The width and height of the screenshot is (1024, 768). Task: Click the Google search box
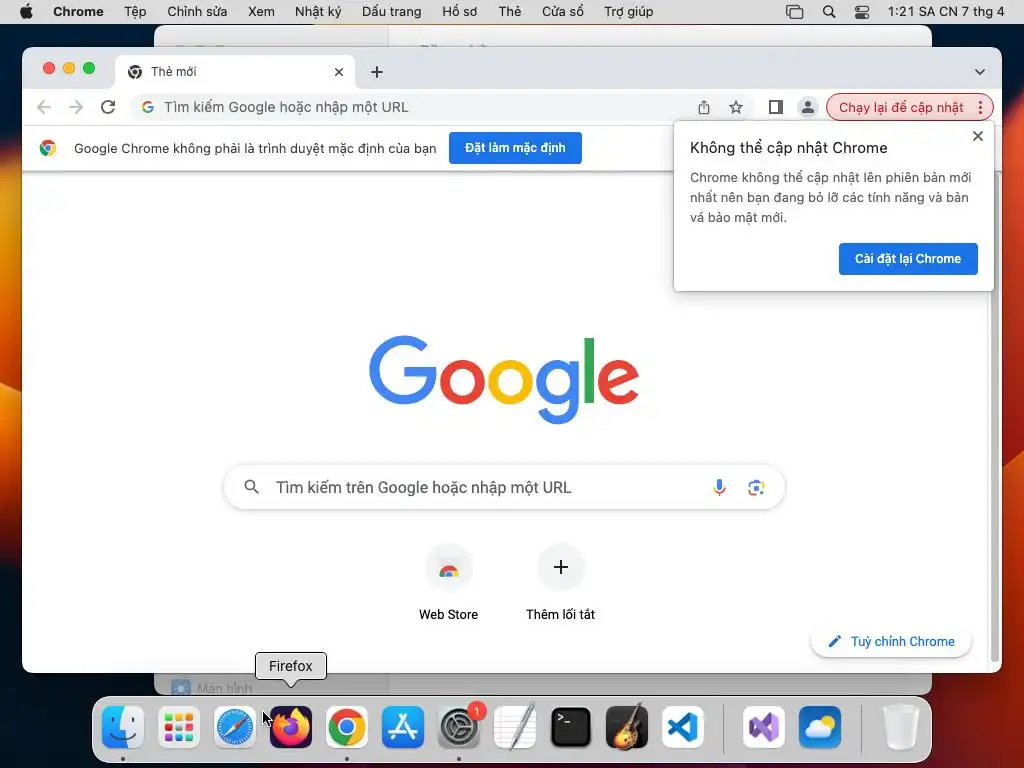pyautogui.click(x=504, y=487)
